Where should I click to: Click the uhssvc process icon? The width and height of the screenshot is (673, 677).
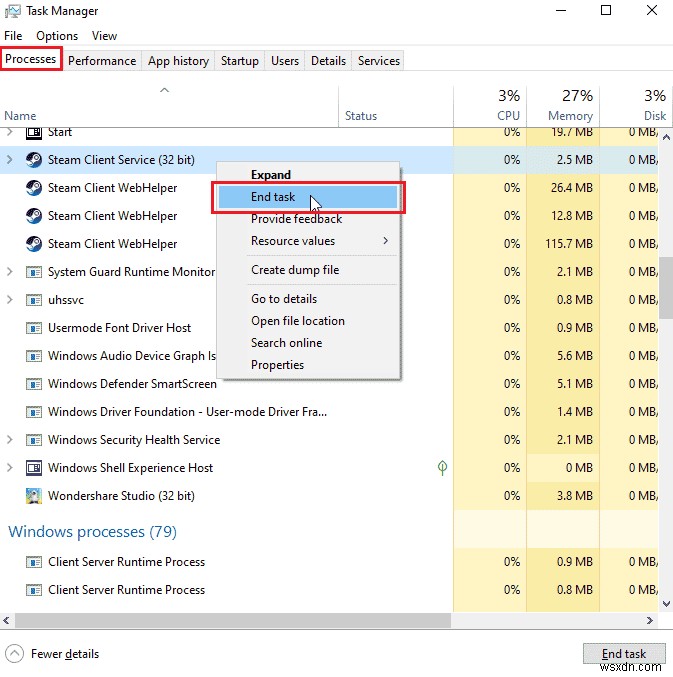point(33,299)
